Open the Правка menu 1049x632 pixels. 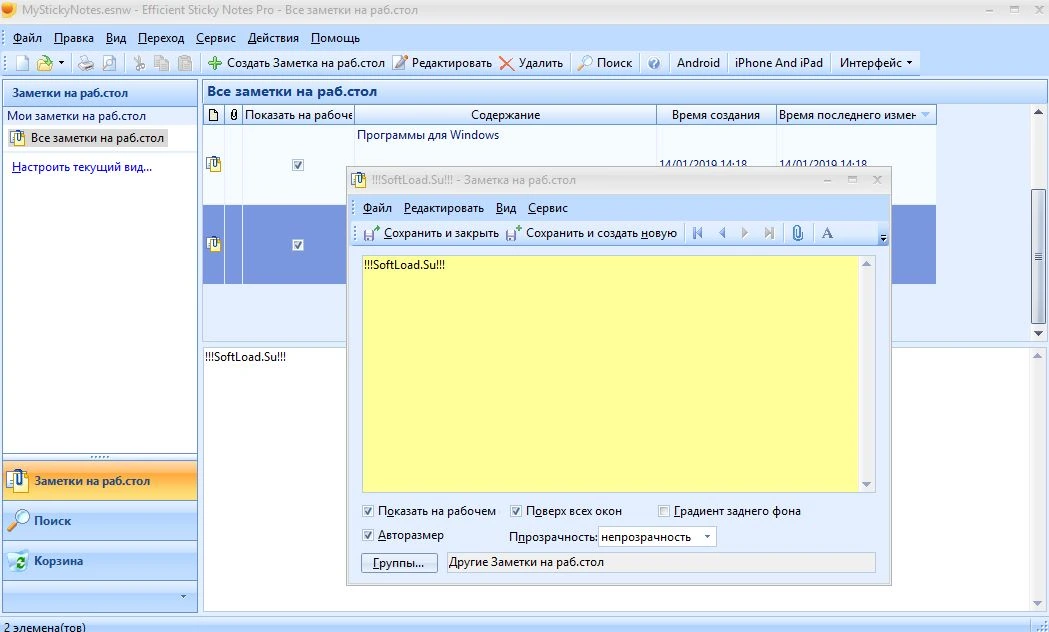point(74,38)
